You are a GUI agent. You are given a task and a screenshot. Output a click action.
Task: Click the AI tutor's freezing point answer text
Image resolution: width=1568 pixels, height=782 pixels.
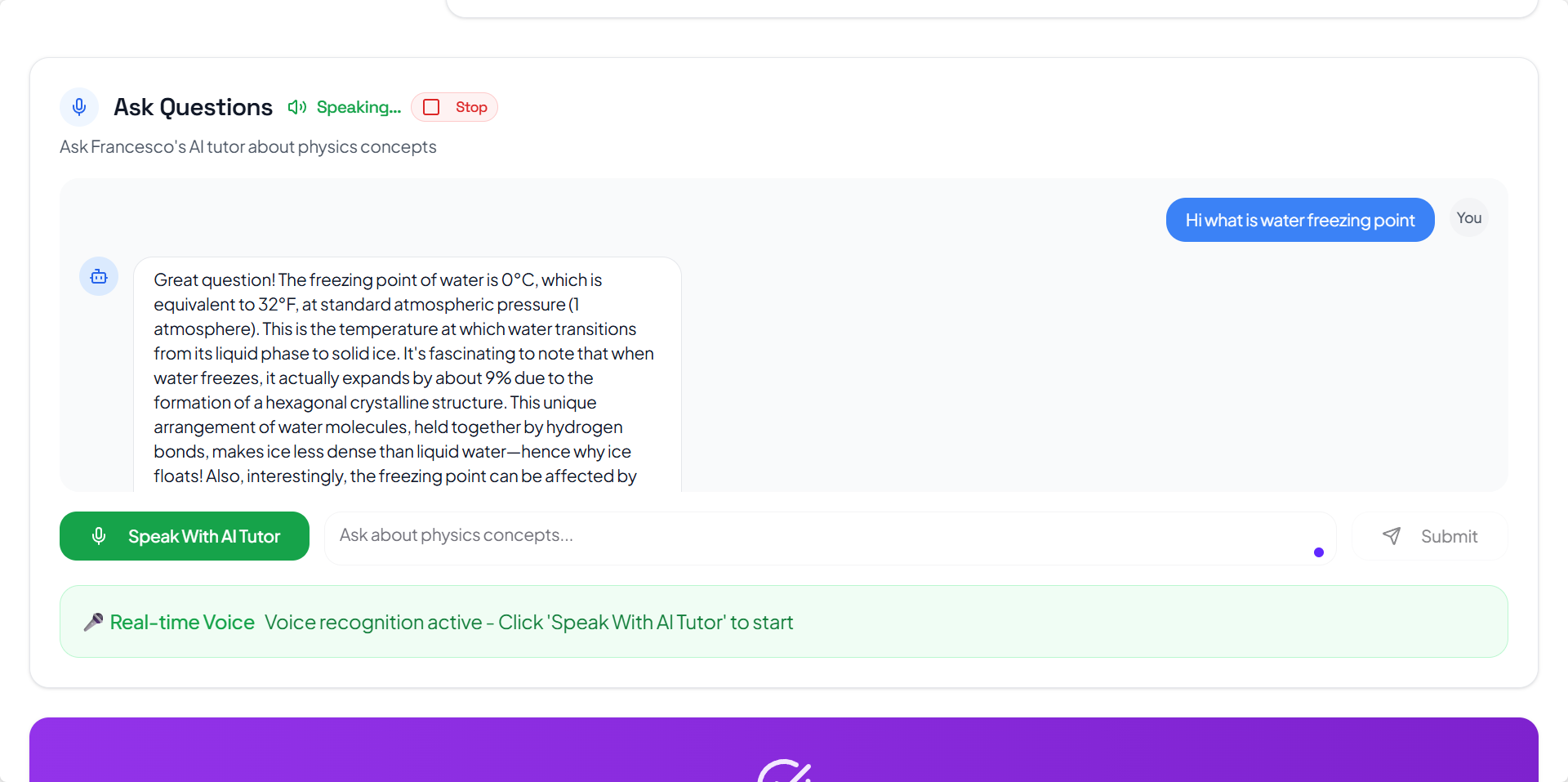[404, 378]
